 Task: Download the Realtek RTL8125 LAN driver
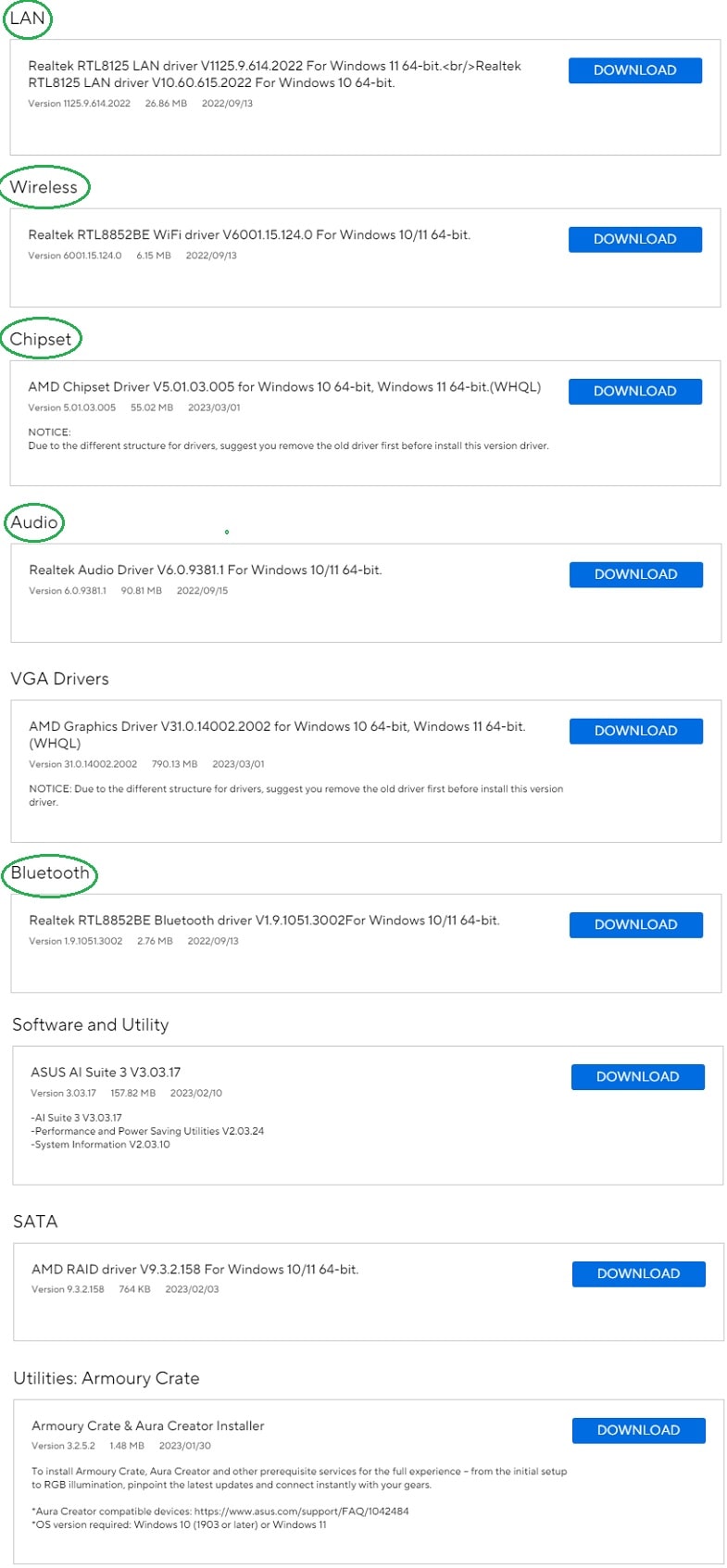[634, 70]
